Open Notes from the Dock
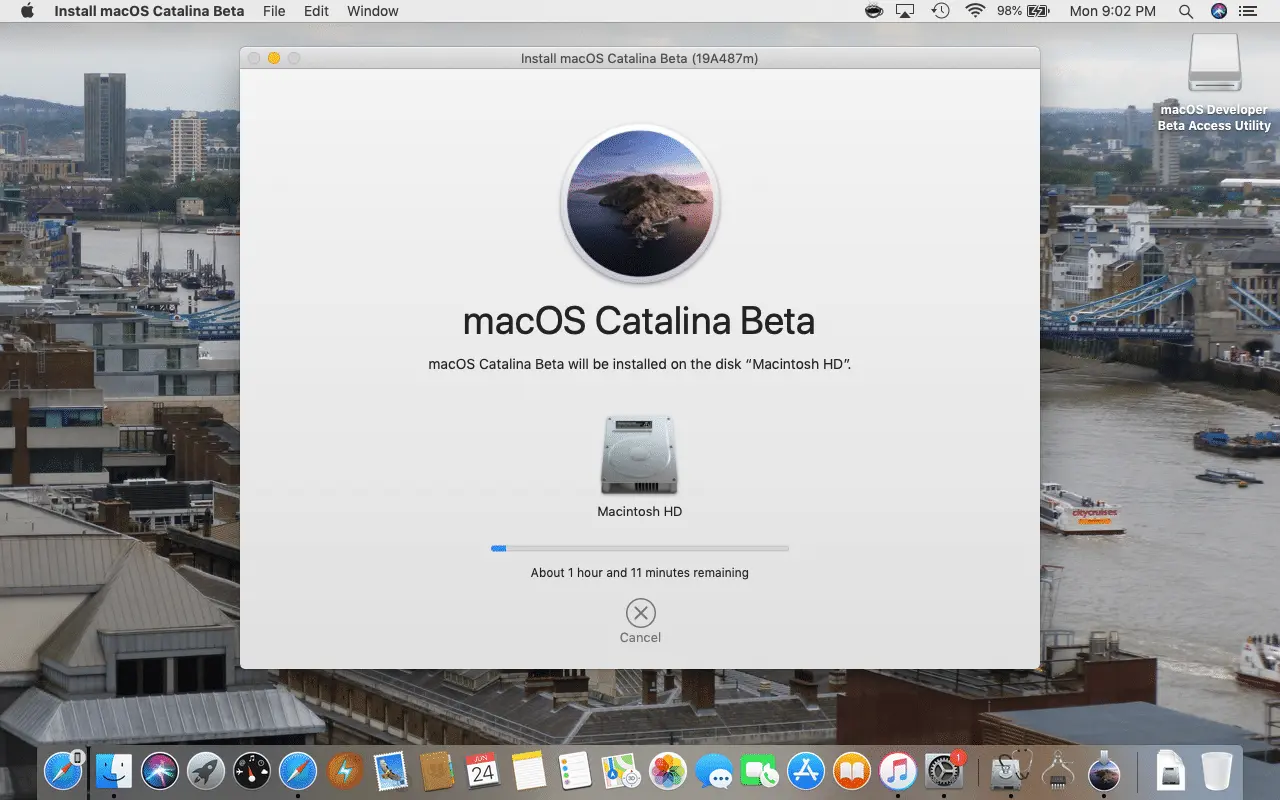The width and height of the screenshot is (1280, 800). point(528,770)
